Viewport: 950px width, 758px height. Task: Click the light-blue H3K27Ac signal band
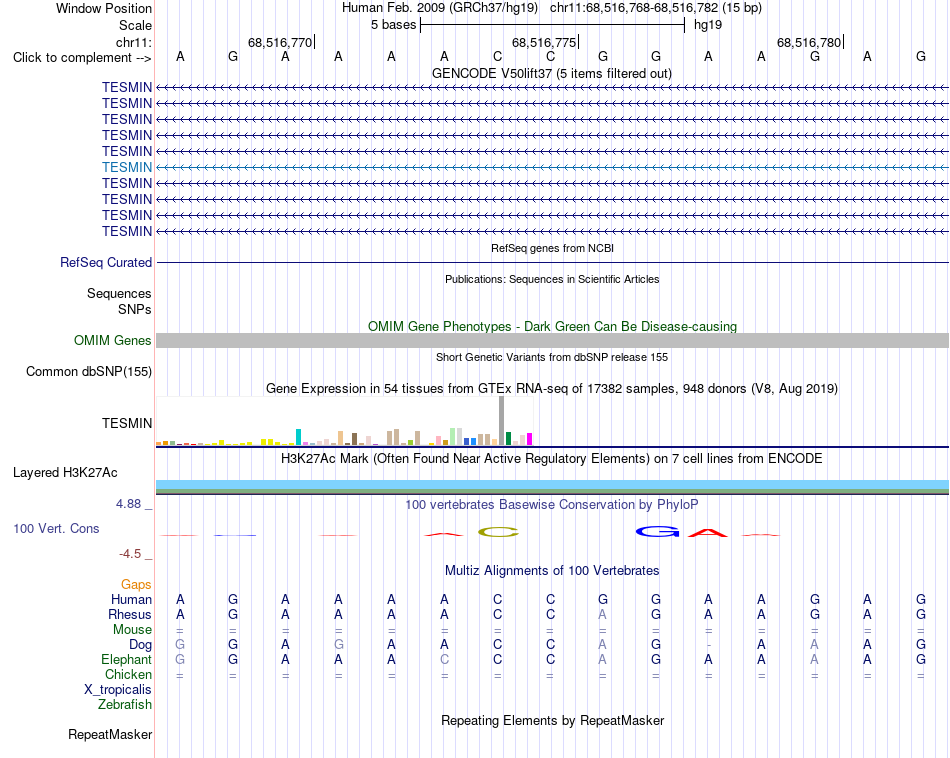click(x=552, y=484)
